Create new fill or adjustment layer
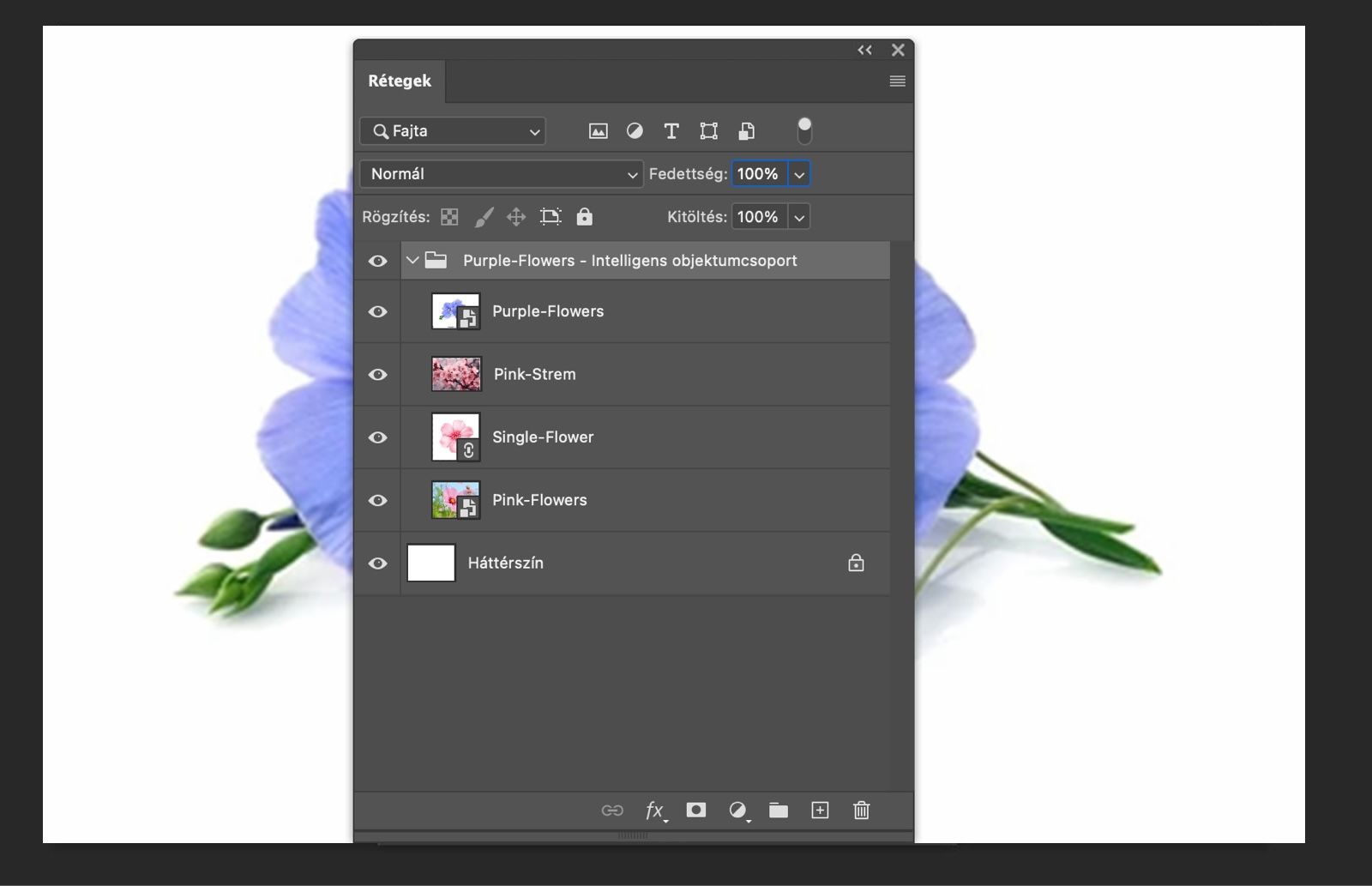 point(738,811)
